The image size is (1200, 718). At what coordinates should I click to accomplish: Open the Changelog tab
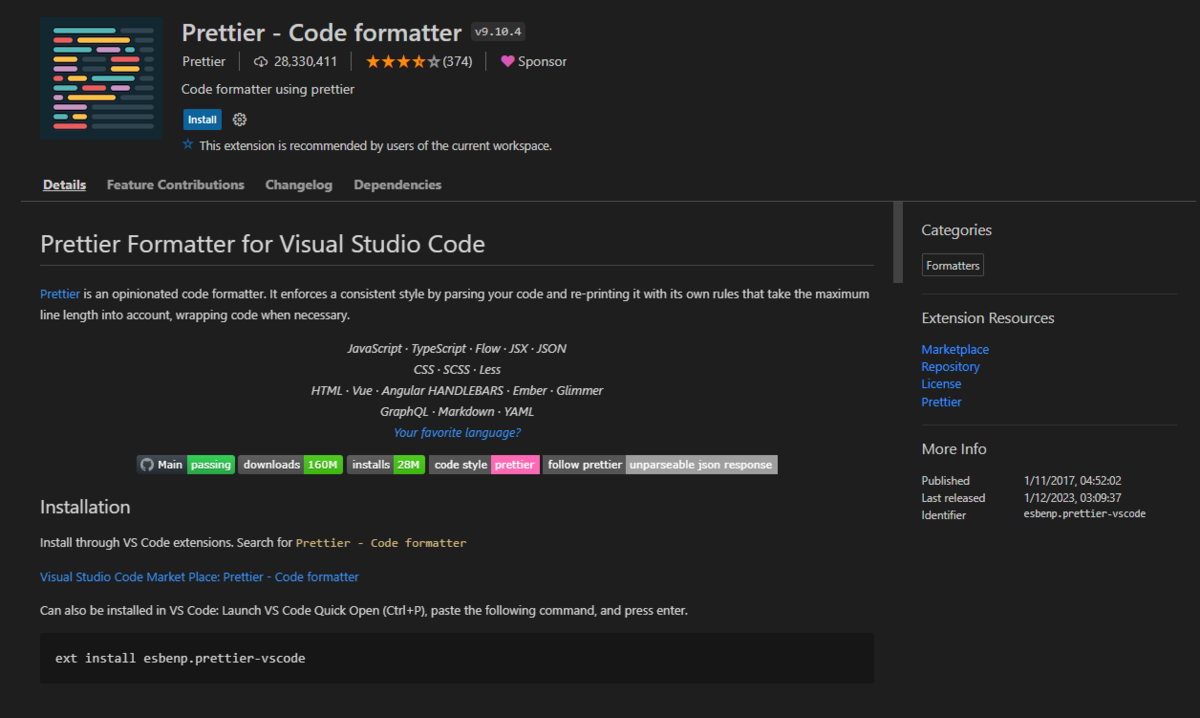coord(299,185)
